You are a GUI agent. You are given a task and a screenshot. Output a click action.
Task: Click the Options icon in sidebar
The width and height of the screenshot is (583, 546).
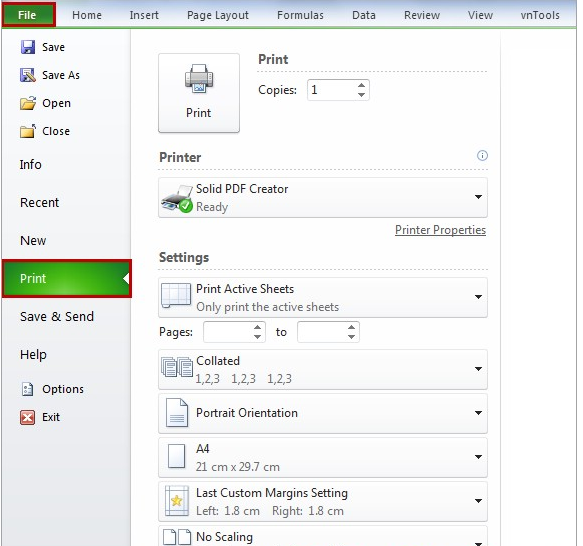coord(28,389)
